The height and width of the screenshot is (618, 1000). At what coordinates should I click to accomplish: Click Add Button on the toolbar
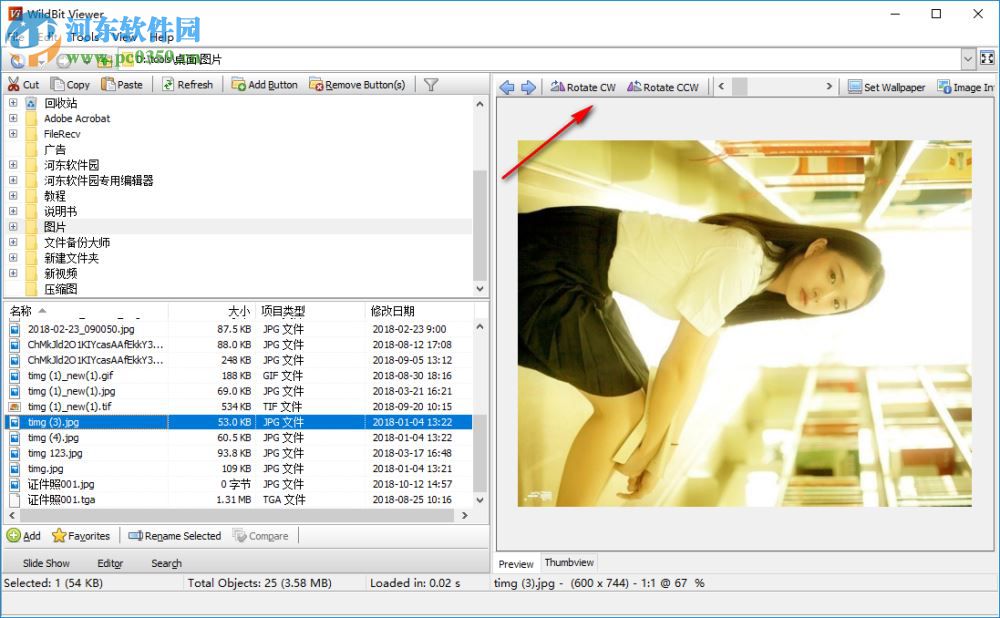tap(264, 84)
